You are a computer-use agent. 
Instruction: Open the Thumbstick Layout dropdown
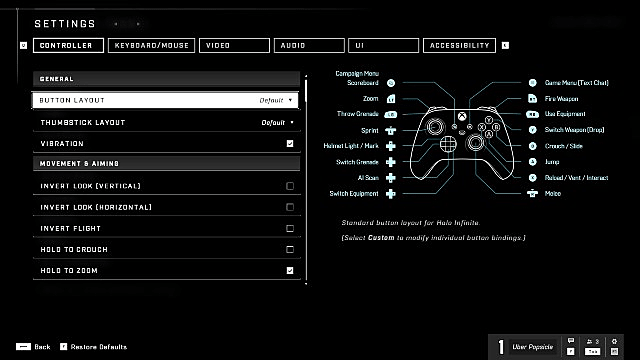[x=167, y=122]
